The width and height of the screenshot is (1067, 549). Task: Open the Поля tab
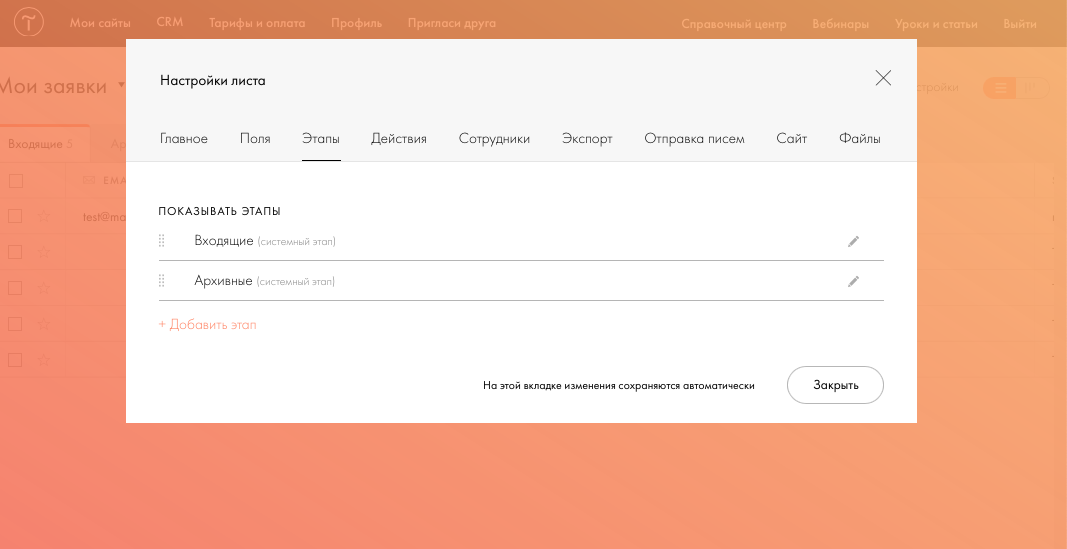pyautogui.click(x=255, y=139)
